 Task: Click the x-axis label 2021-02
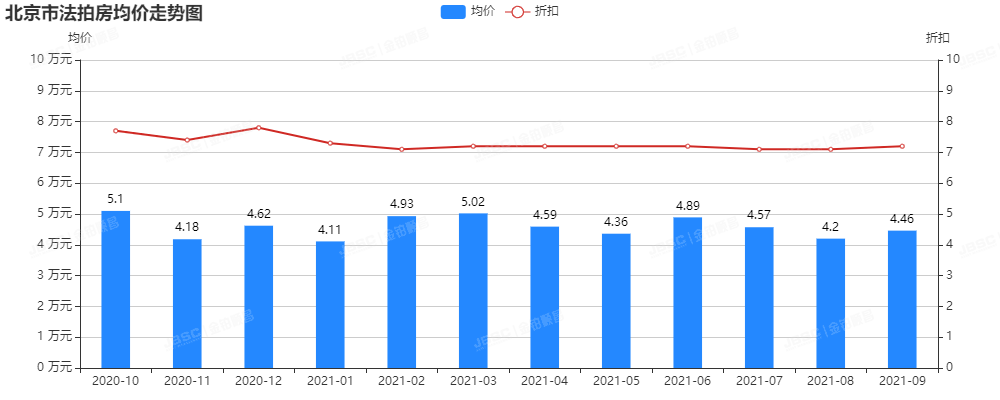[x=402, y=381]
